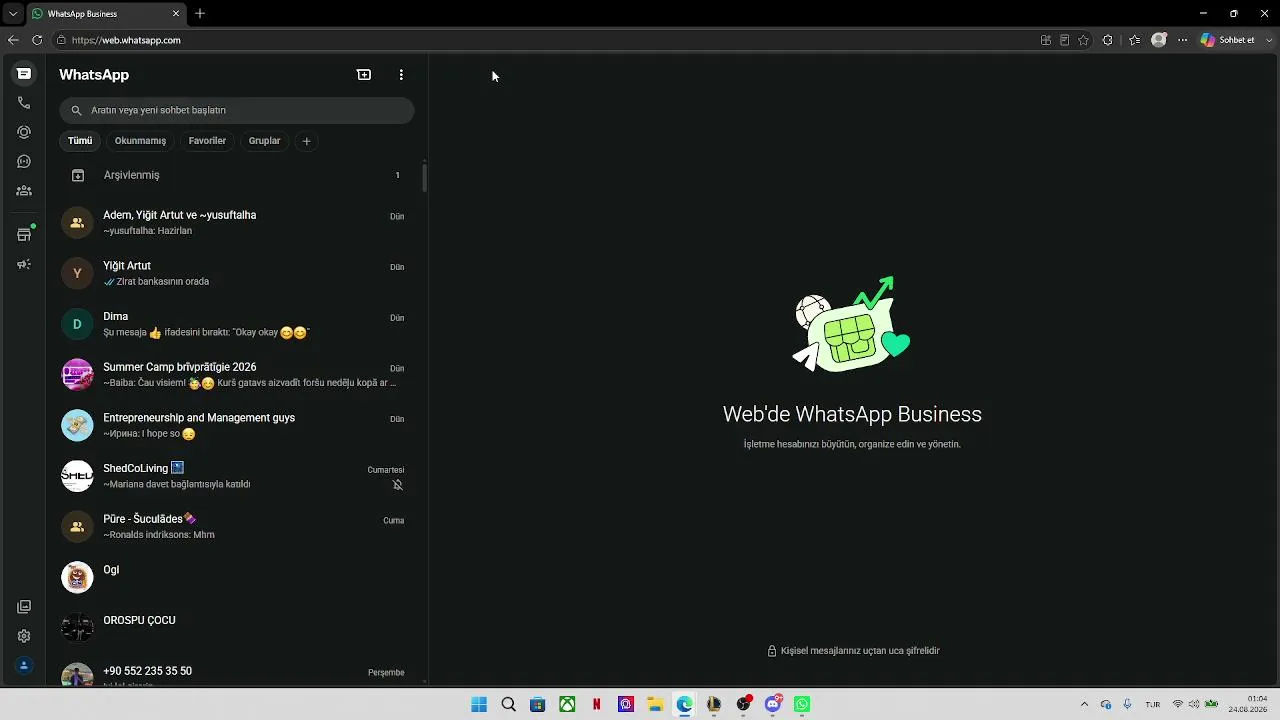1280x720 pixels.
Task: Click the search or new chat field
Action: point(236,110)
